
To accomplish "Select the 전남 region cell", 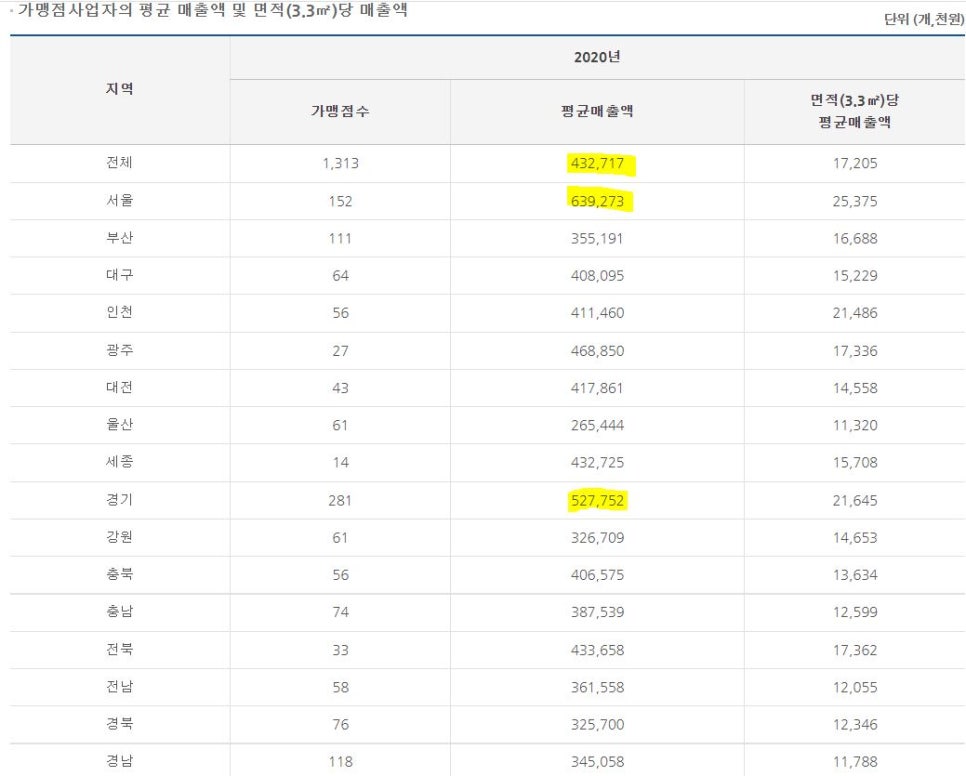I will pos(120,687).
